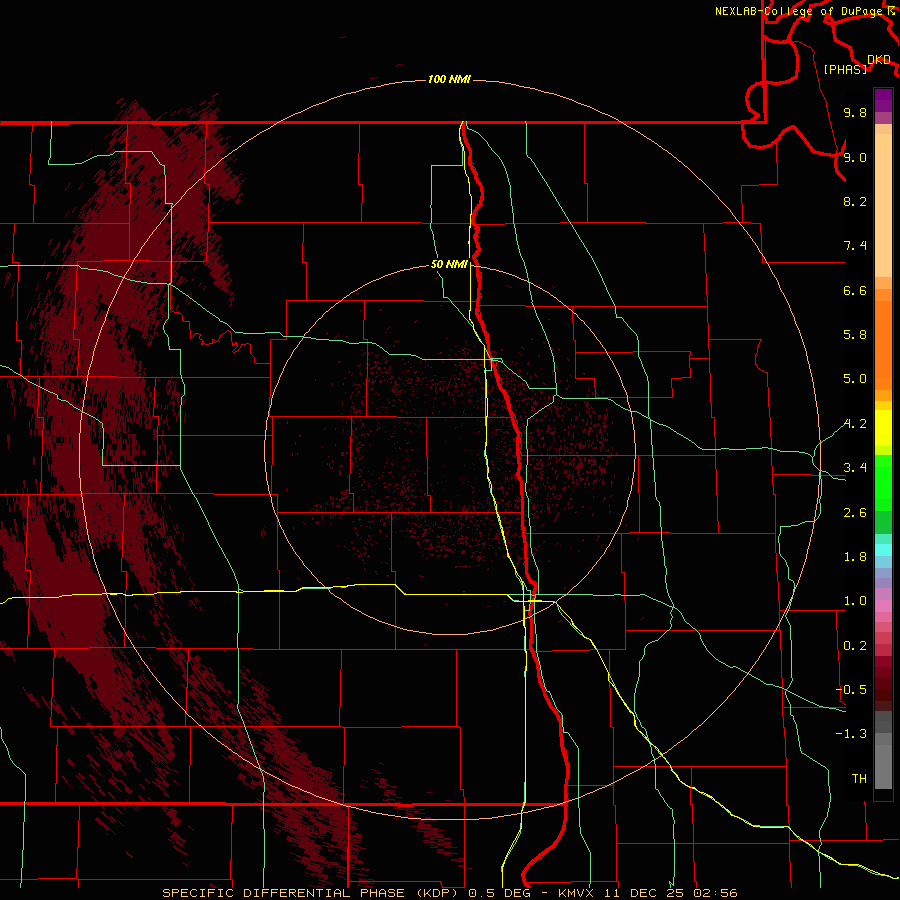Click the 3.4 value on the color scale
Viewport: 900px width, 900px height.
pos(855,468)
